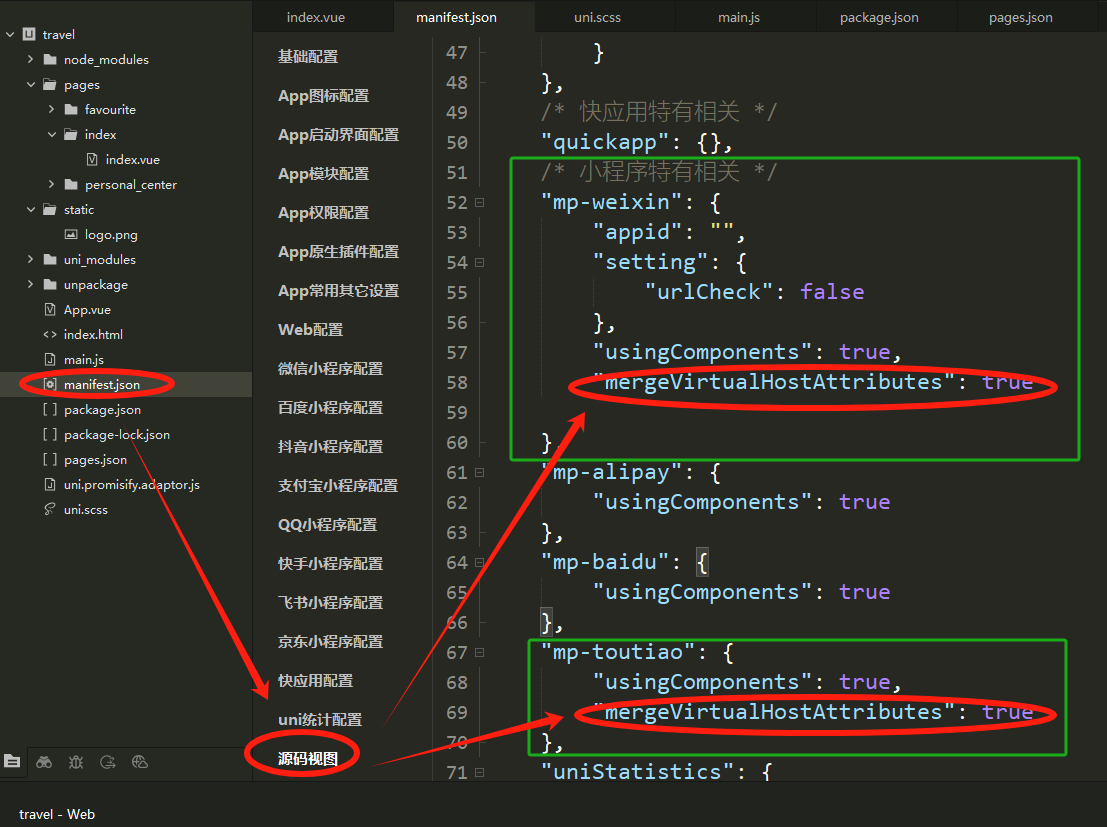1107x827 pixels.
Task: Fold the mp-toutiao block at line 67
Action: click(x=480, y=653)
